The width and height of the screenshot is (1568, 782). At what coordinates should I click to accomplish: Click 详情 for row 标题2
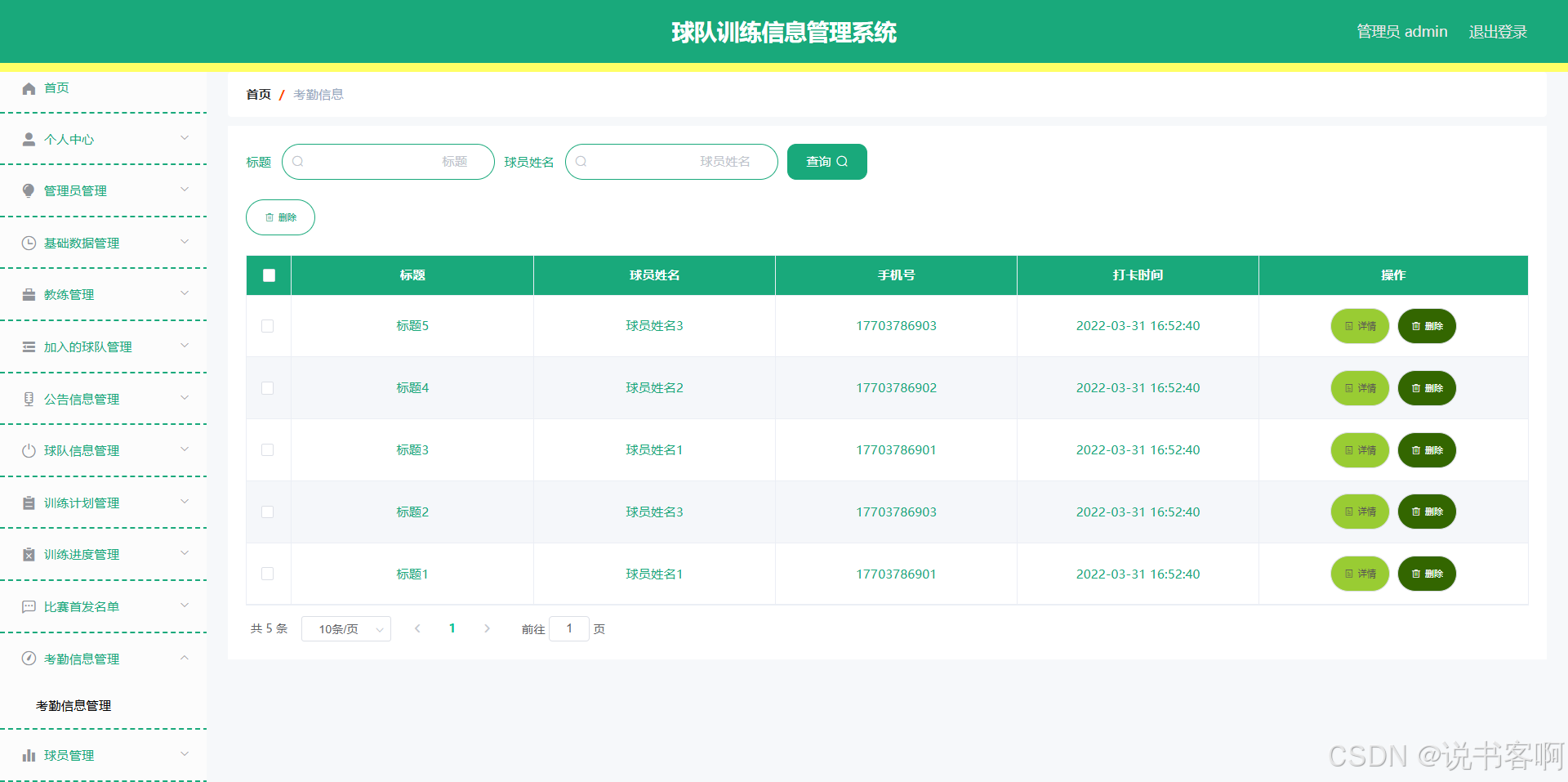[1360, 512]
